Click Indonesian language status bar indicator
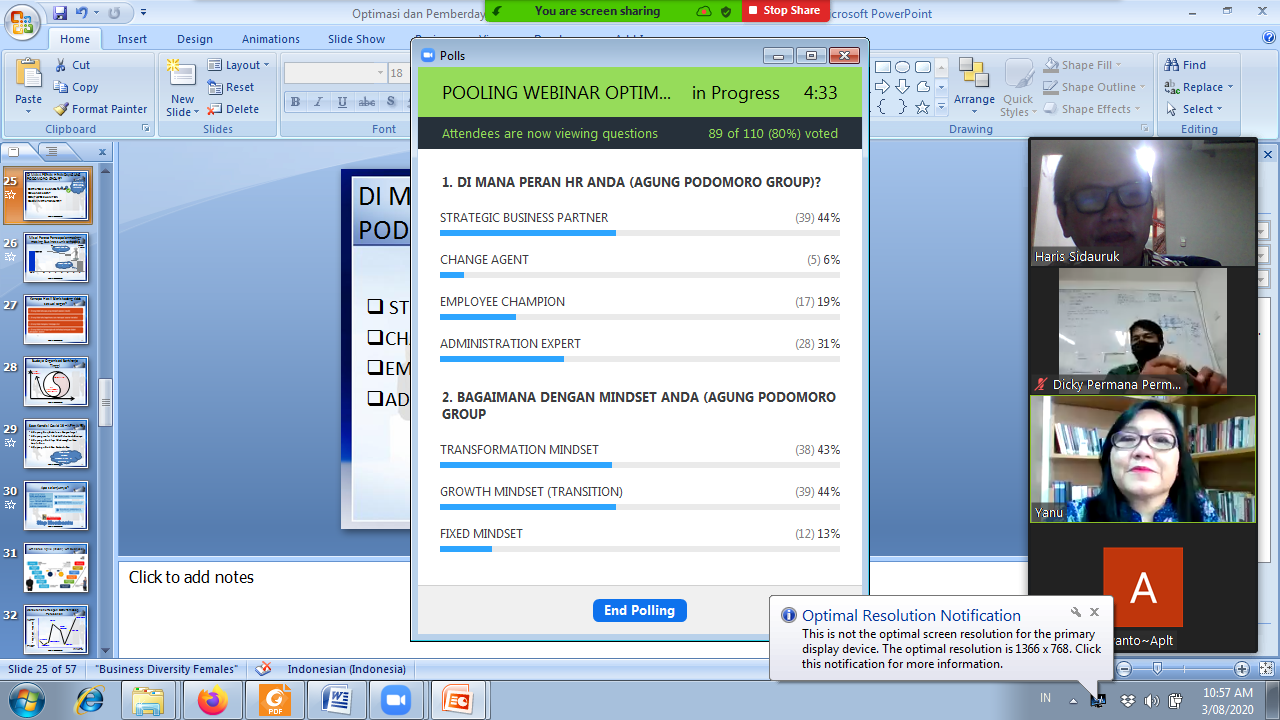Image resolution: width=1280 pixels, height=720 pixels. 346,669
